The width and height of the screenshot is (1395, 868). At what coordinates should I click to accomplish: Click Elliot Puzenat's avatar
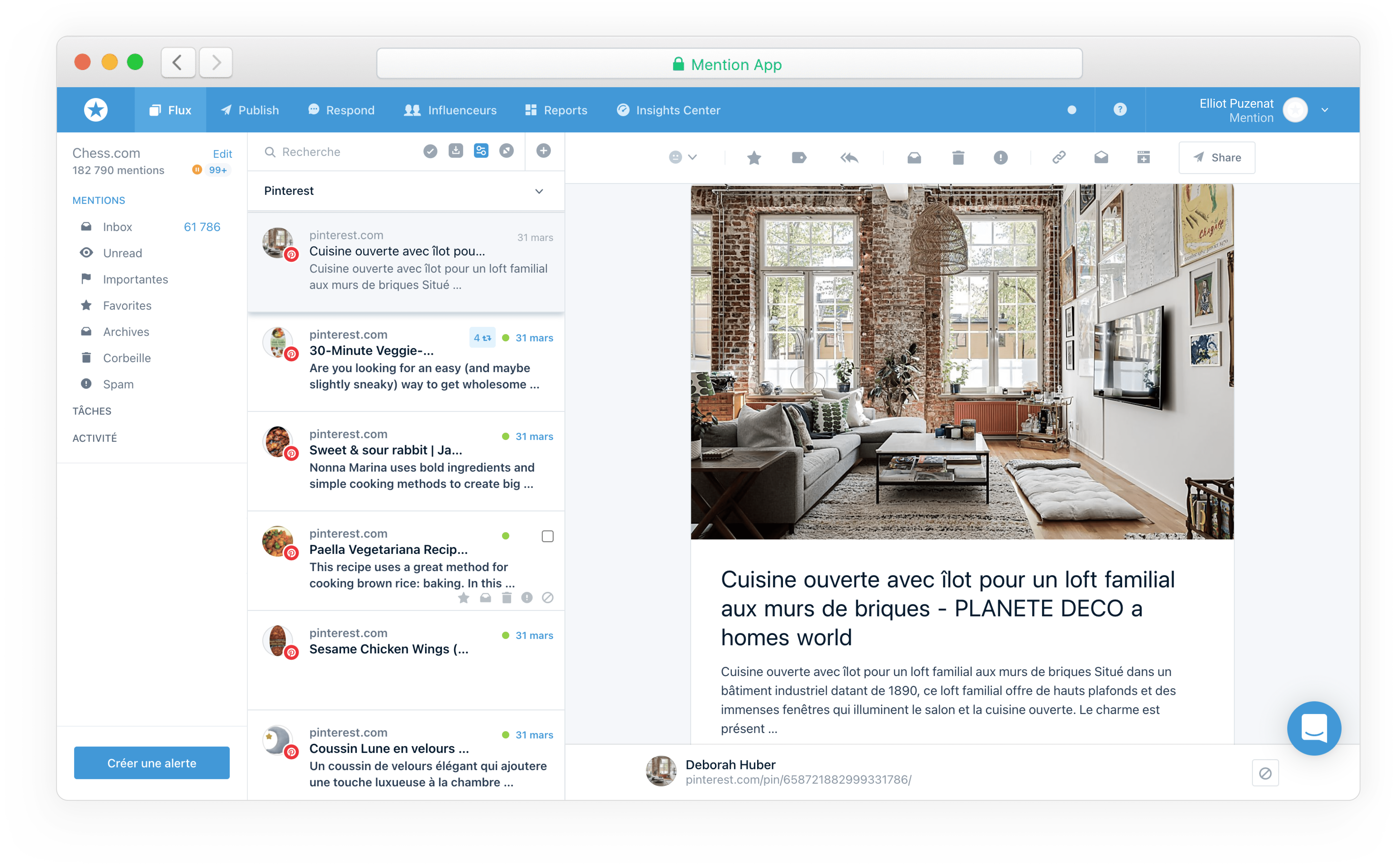1295,110
